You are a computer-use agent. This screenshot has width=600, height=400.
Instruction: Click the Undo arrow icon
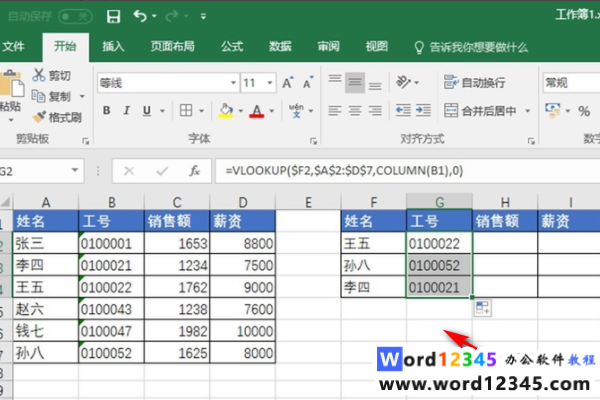139,17
